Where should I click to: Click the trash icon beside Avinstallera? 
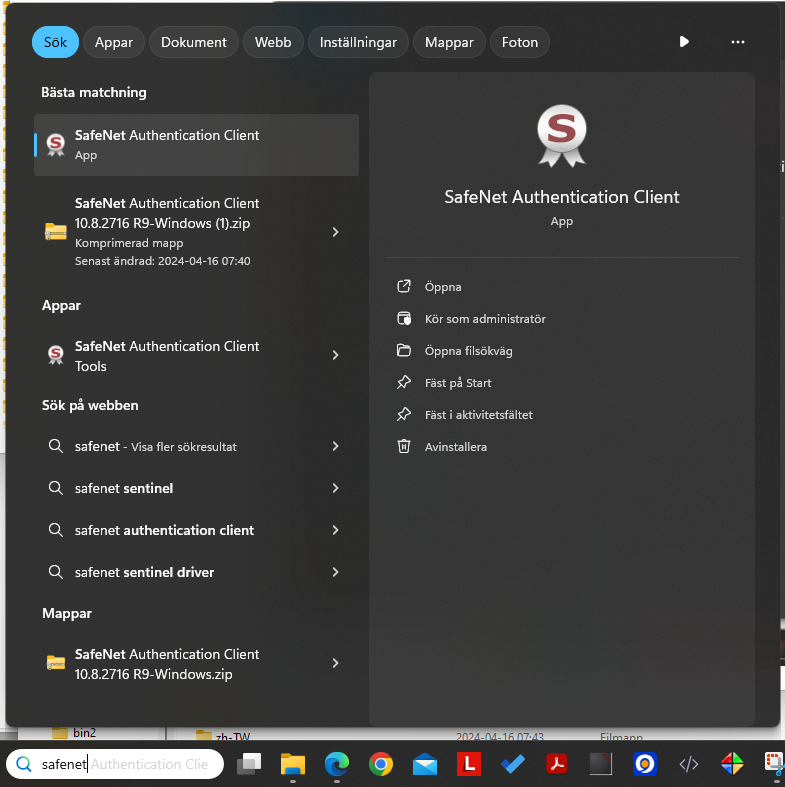pyautogui.click(x=404, y=446)
